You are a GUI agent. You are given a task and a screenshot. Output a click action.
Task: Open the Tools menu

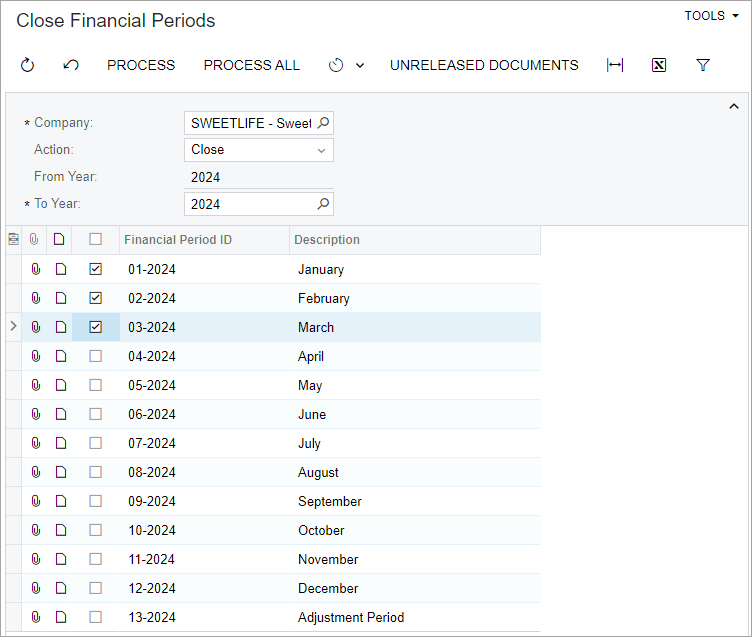click(711, 16)
